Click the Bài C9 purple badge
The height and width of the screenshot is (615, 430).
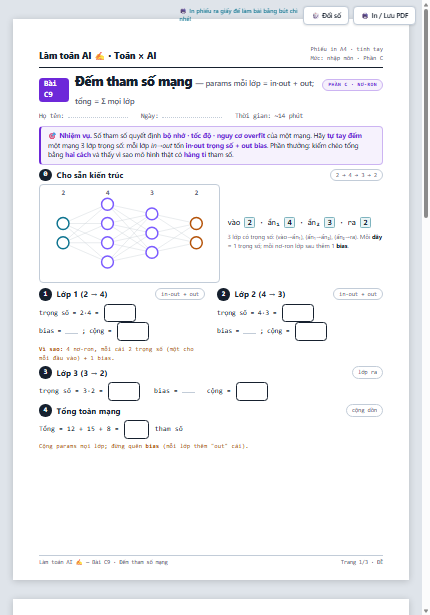pos(54,89)
